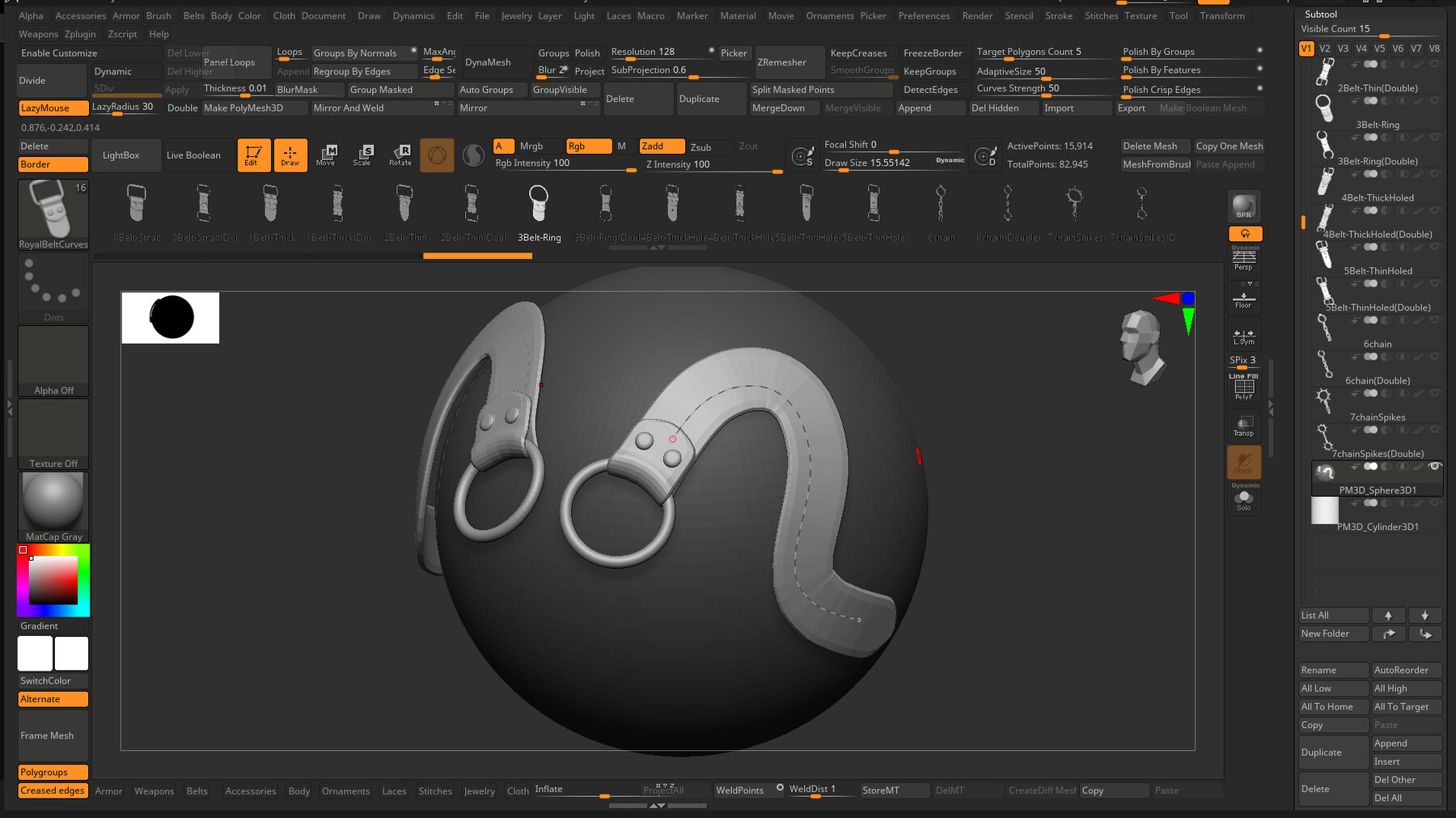Image resolution: width=1456 pixels, height=818 pixels.
Task: Switch to bottom Weapons tab
Action: coord(154,791)
